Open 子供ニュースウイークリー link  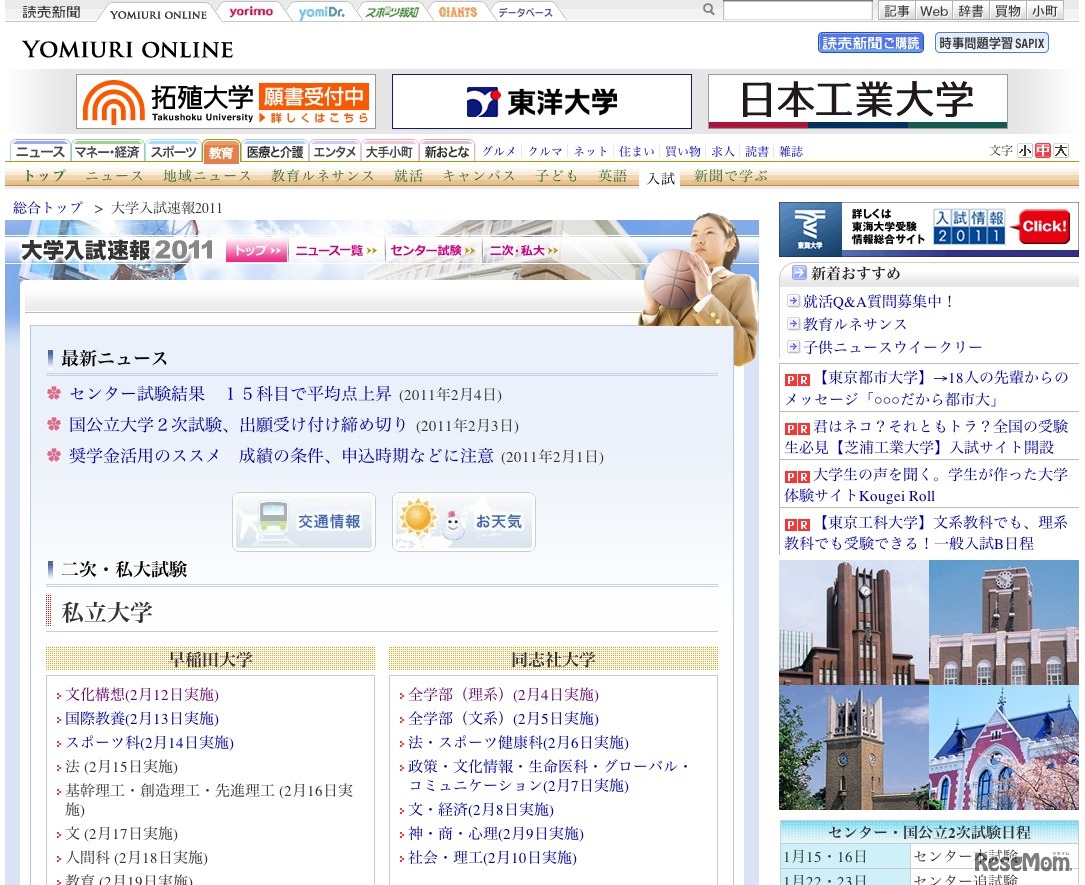pos(893,347)
